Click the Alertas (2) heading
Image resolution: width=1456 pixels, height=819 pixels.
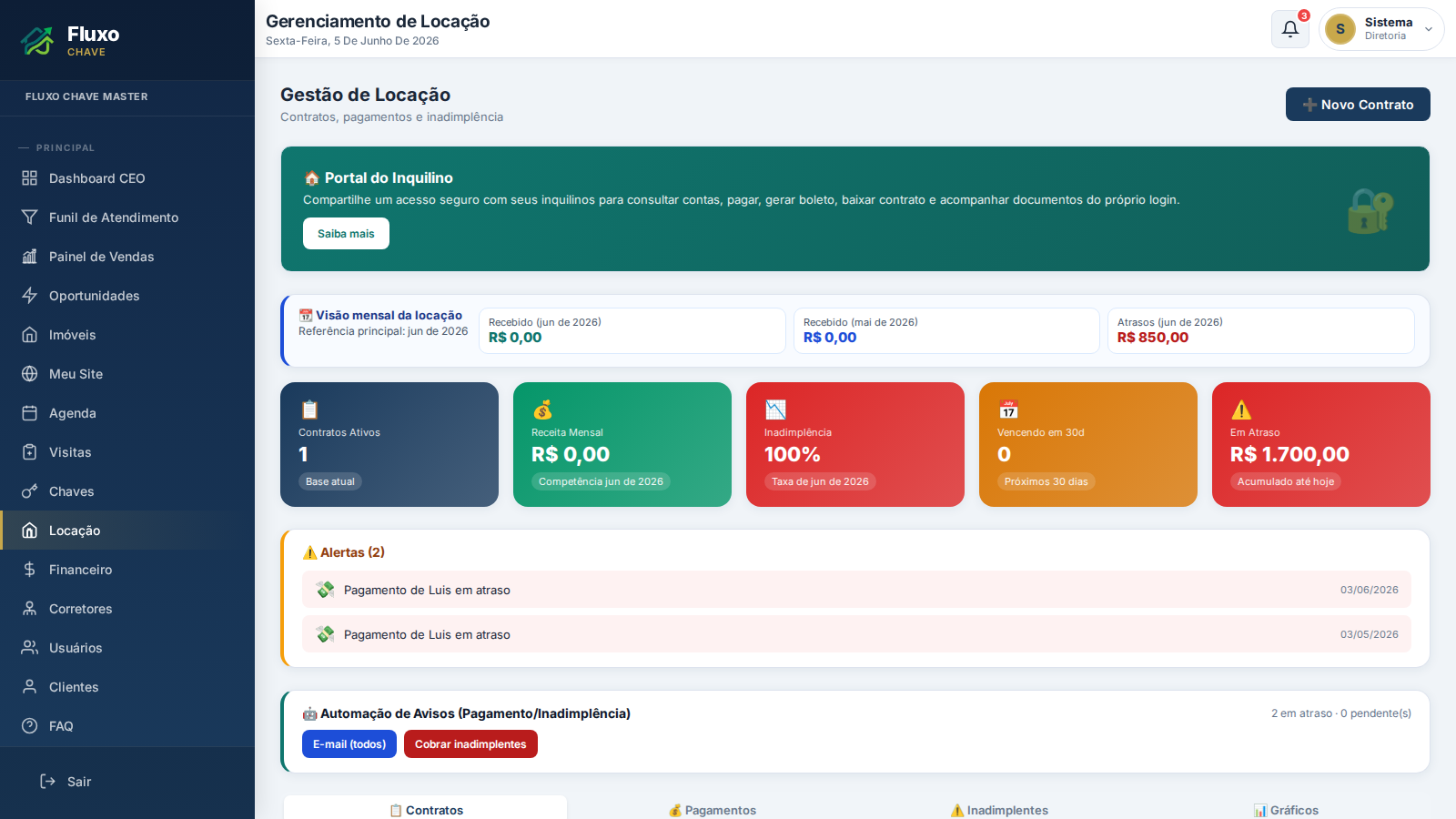tap(343, 552)
